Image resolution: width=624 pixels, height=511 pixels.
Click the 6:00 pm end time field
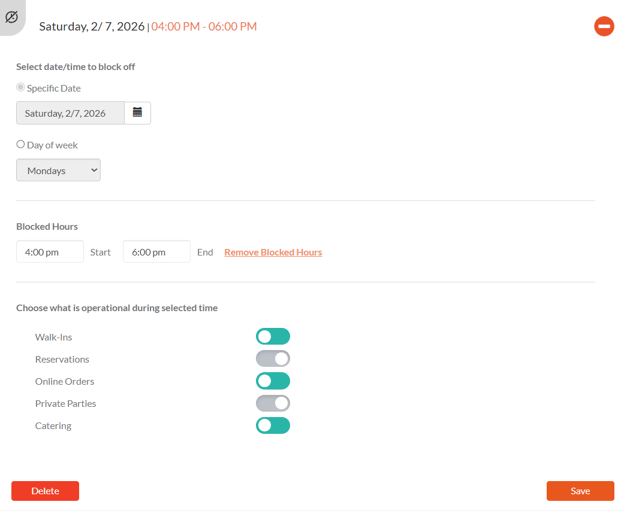156,252
